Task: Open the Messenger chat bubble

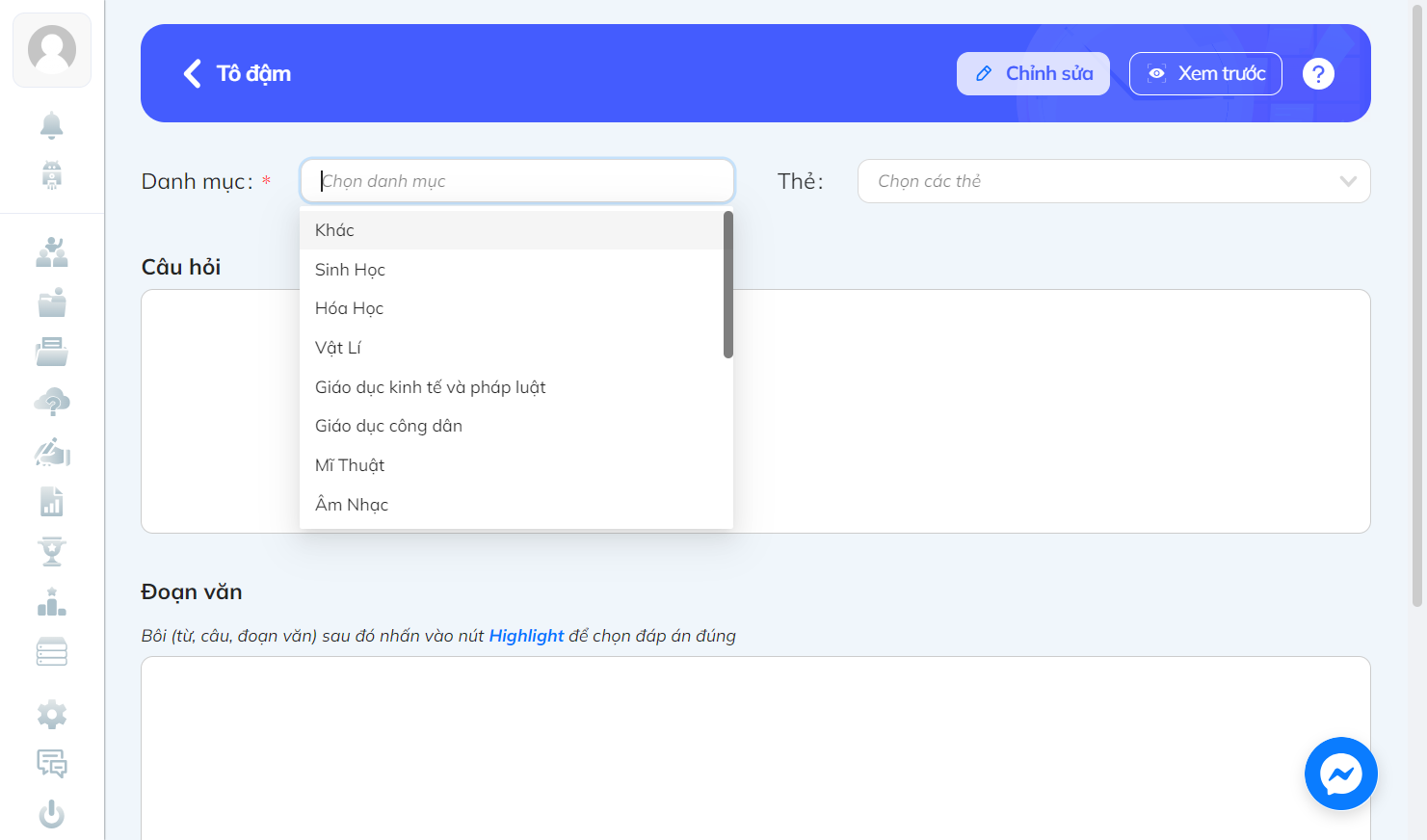Action: (x=1341, y=774)
